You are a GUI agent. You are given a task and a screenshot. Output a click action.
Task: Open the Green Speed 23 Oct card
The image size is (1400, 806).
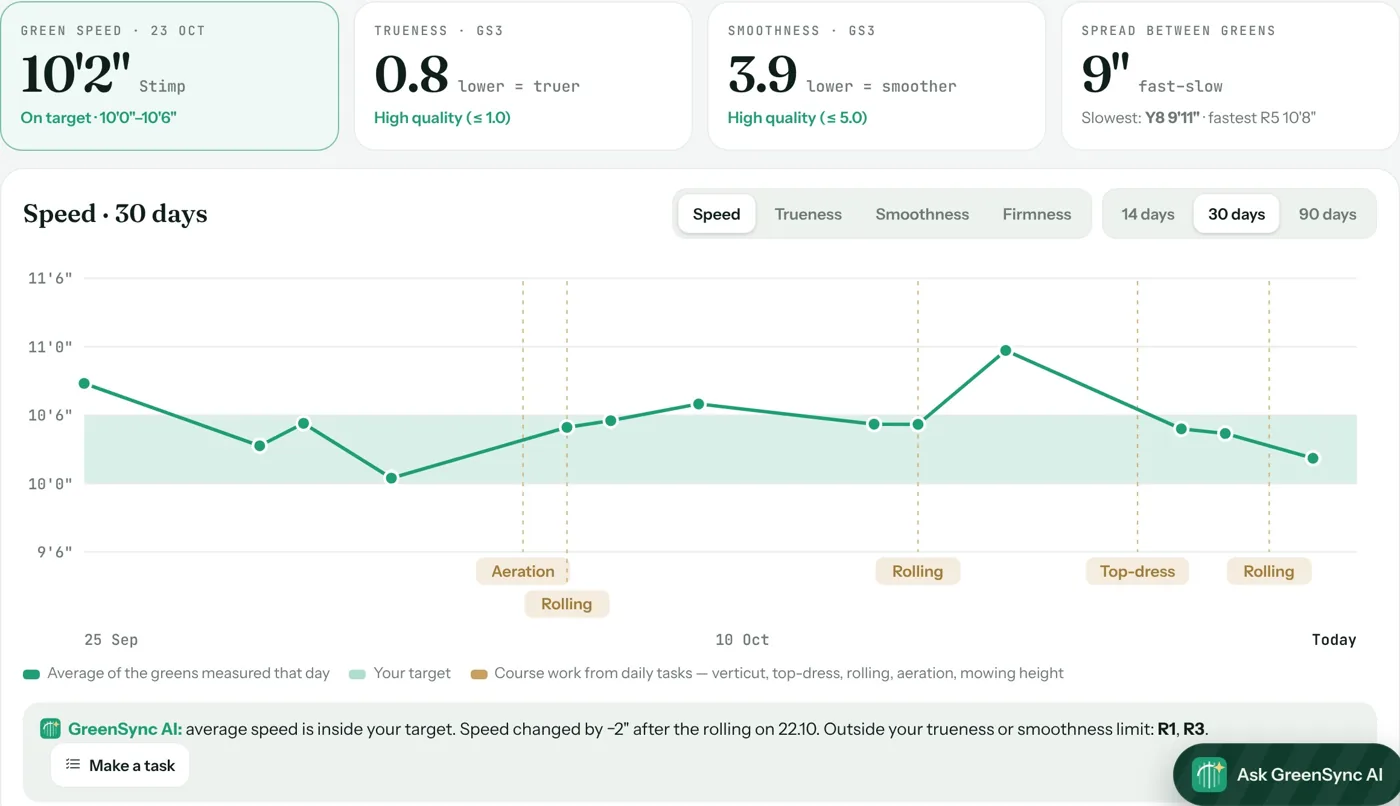(170, 76)
